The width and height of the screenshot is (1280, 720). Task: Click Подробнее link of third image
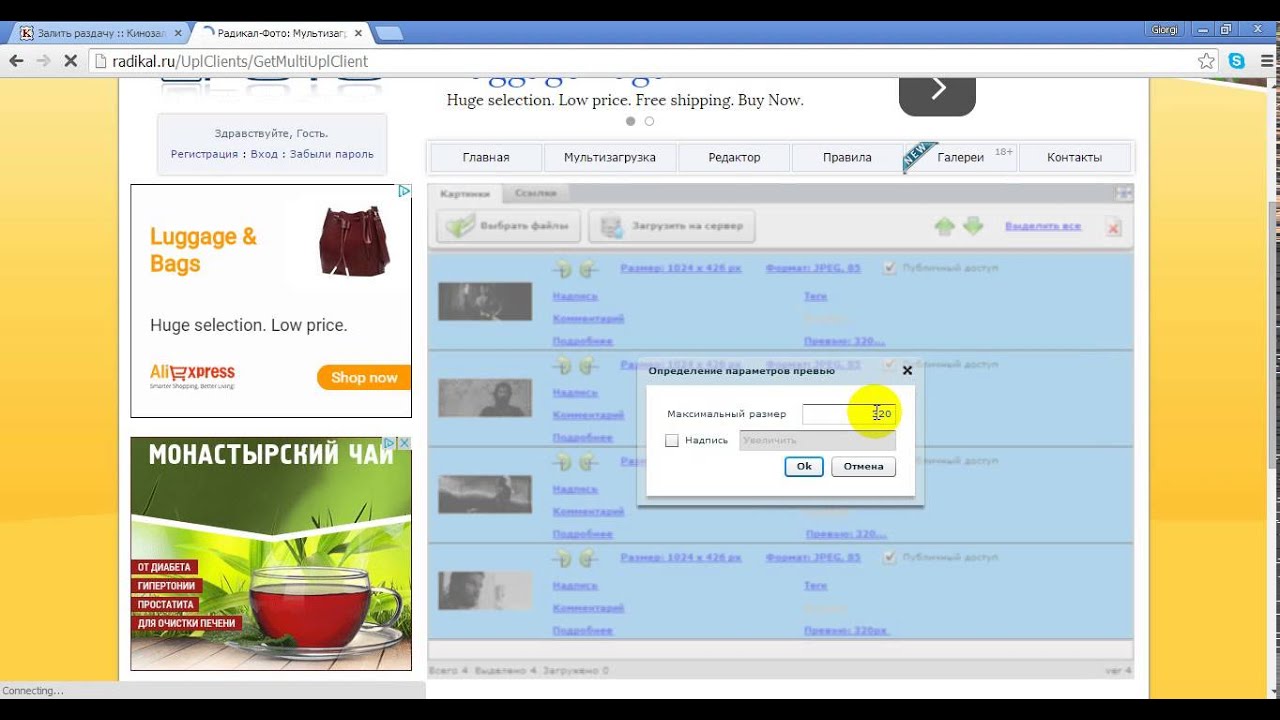tap(582, 534)
